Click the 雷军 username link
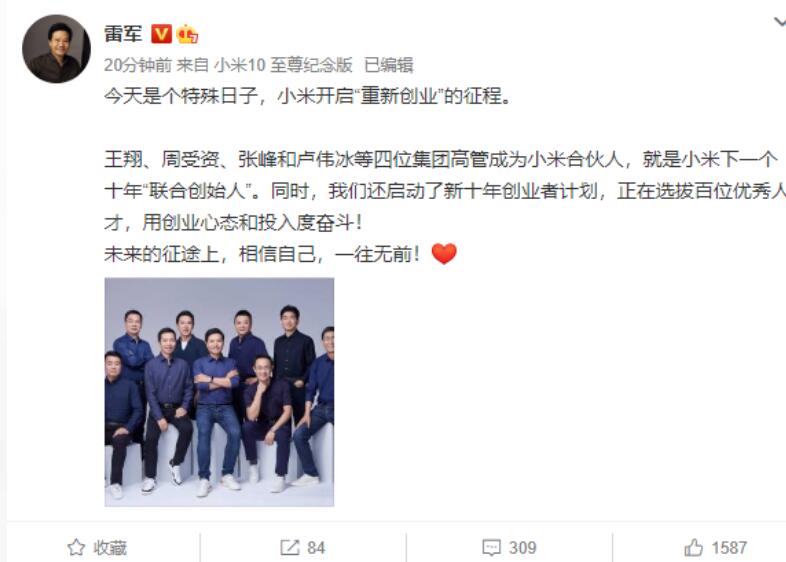 pos(123,34)
